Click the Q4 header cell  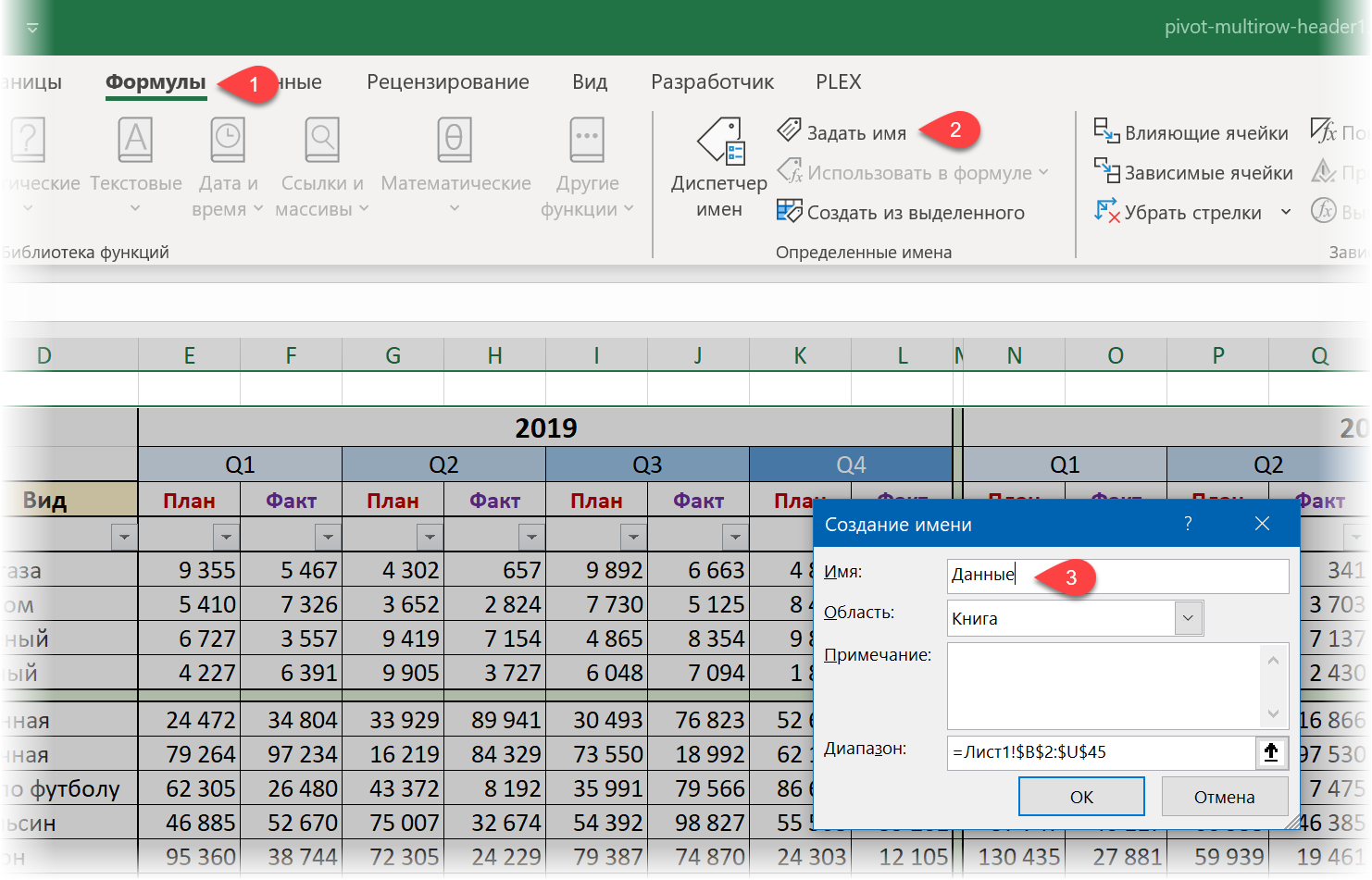(x=851, y=465)
